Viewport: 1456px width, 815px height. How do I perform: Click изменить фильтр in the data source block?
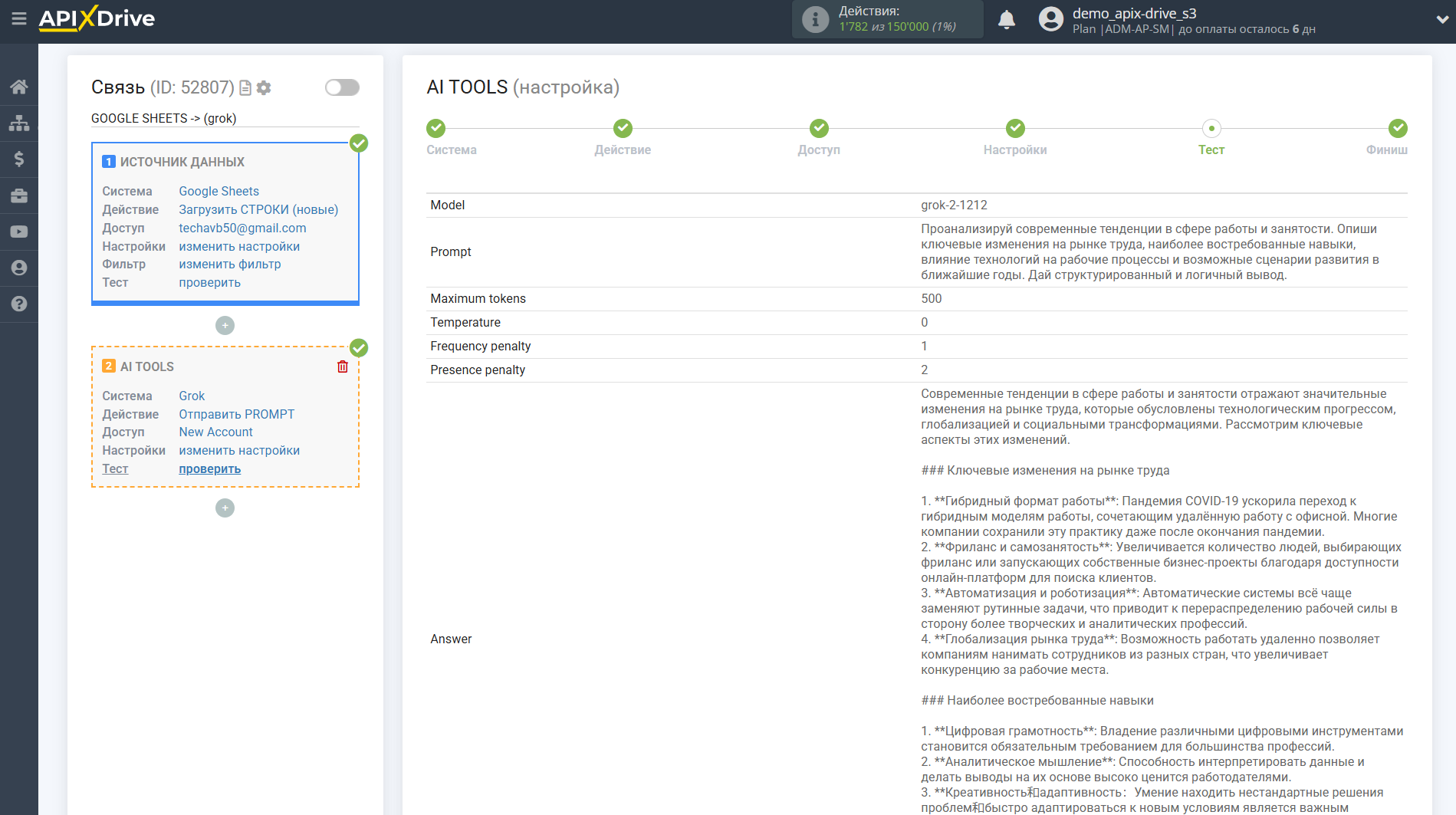229,264
